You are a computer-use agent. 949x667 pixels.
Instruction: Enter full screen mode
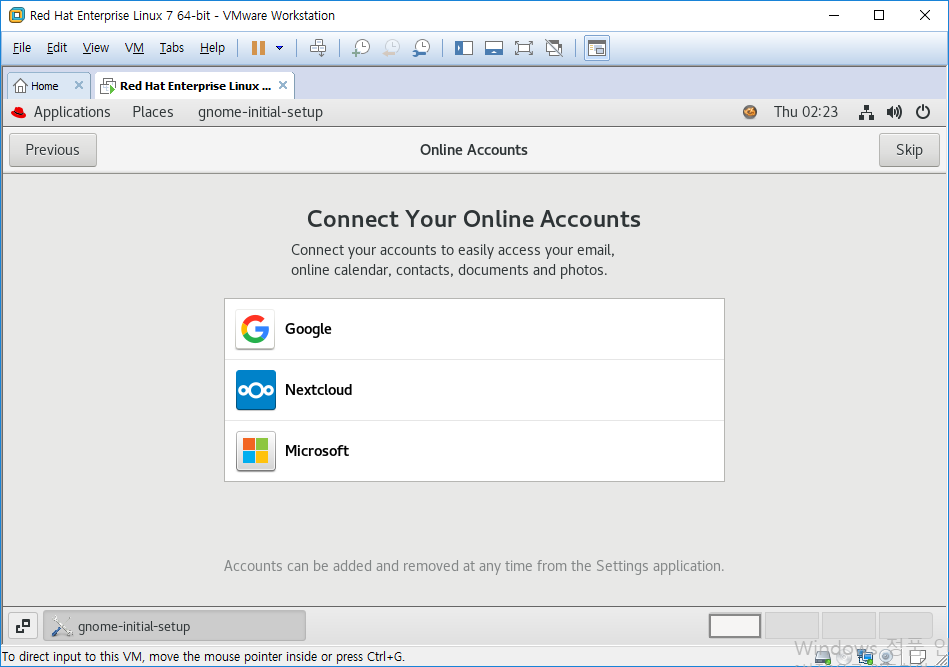coord(524,48)
